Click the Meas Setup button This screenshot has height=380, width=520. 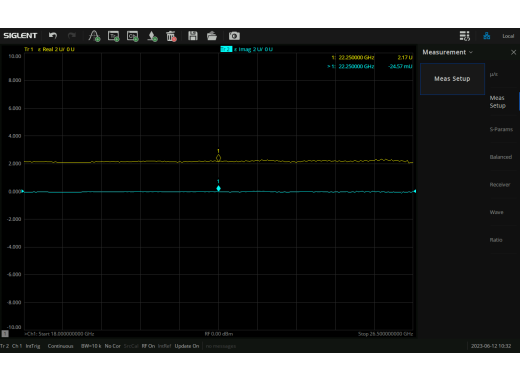[x=452, y=79]
